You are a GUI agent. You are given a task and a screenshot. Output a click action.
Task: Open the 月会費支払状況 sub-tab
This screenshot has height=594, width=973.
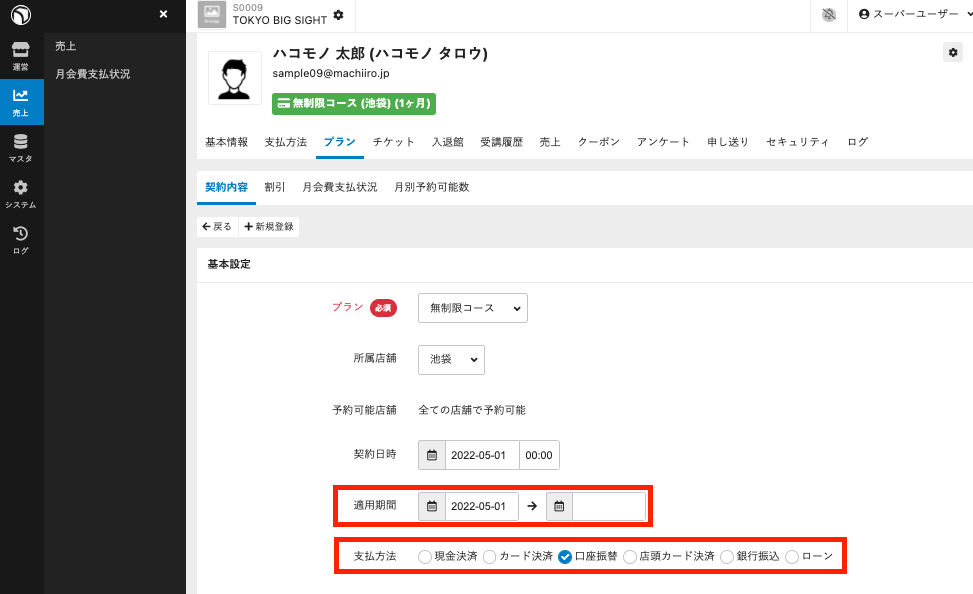pos(339,187)
